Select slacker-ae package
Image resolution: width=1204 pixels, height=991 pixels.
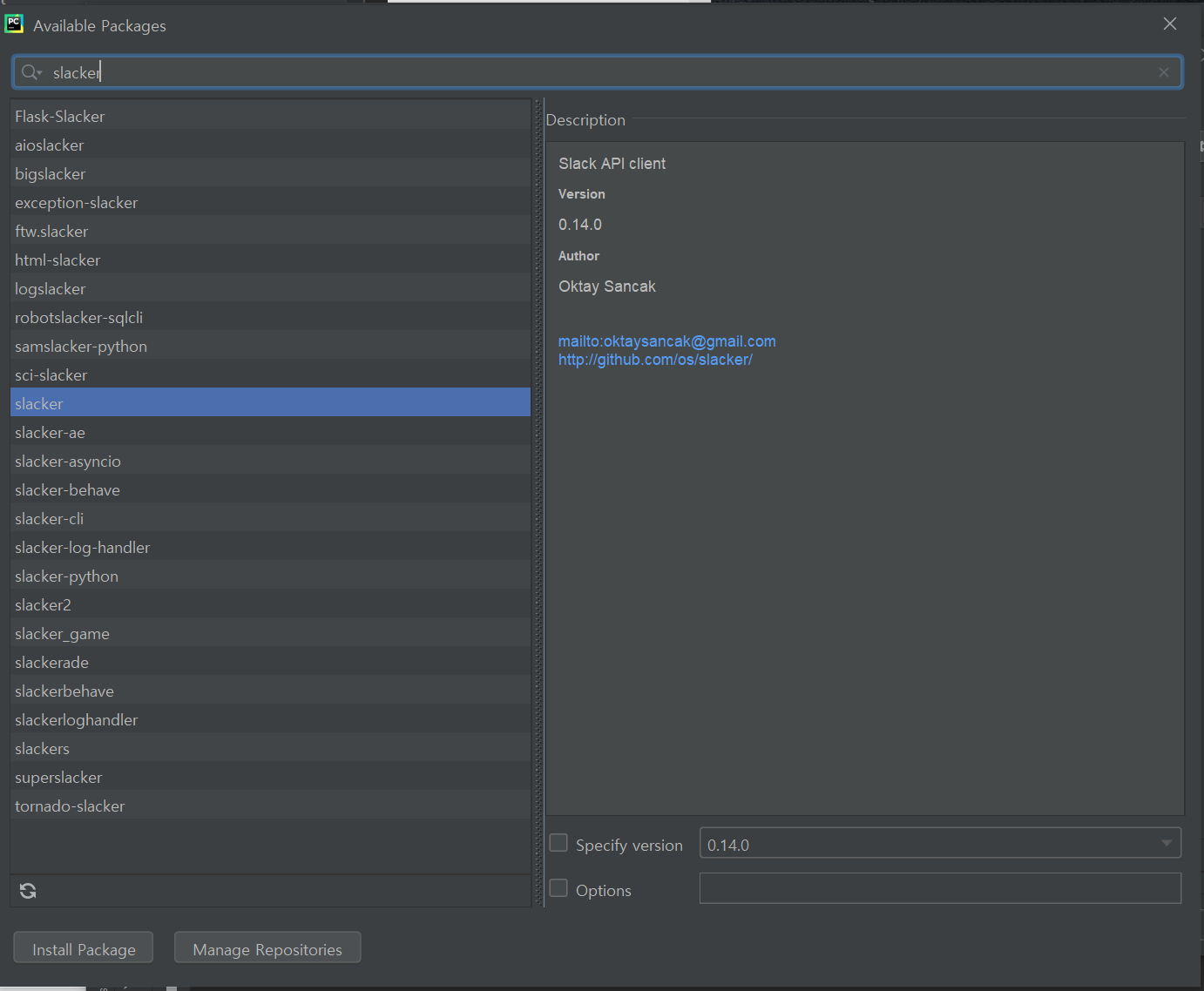[x=270, y=432]
